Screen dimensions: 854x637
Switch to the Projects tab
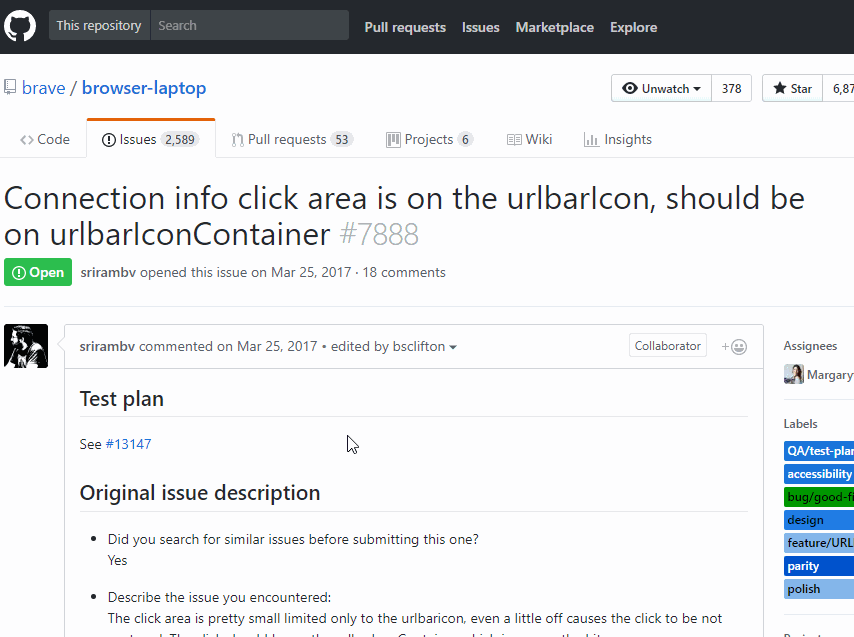429,140
